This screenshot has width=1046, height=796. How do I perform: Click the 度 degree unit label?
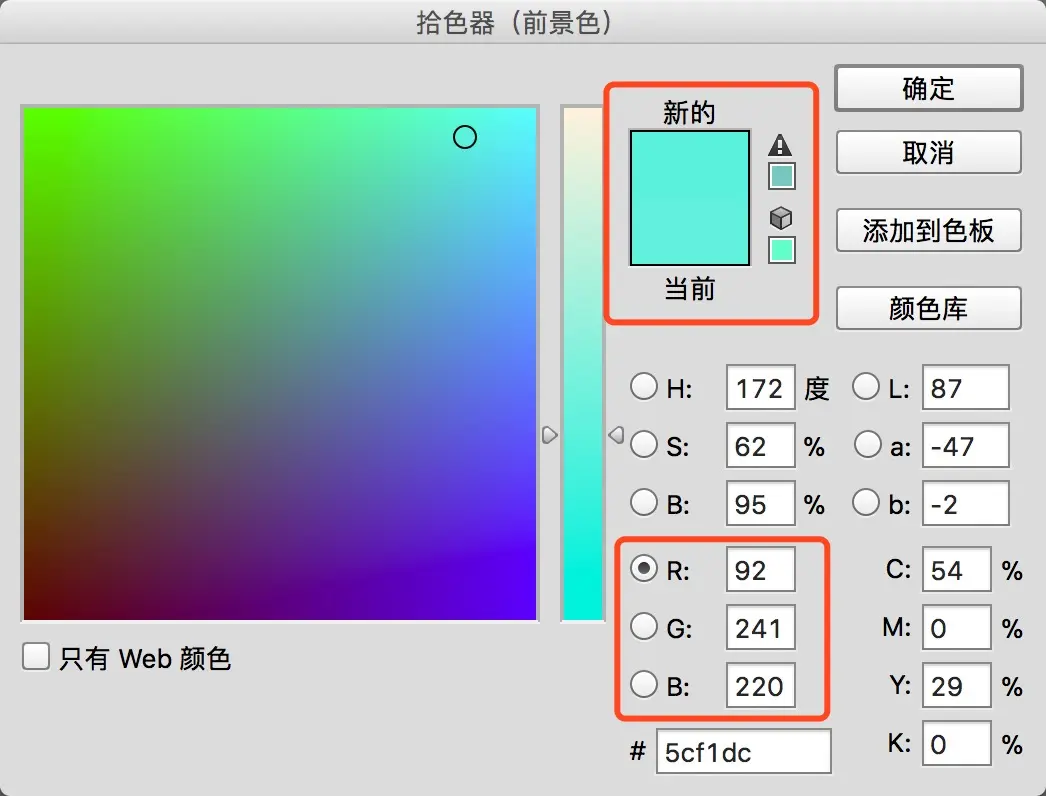pyautogui.click(x=817, y=388)
